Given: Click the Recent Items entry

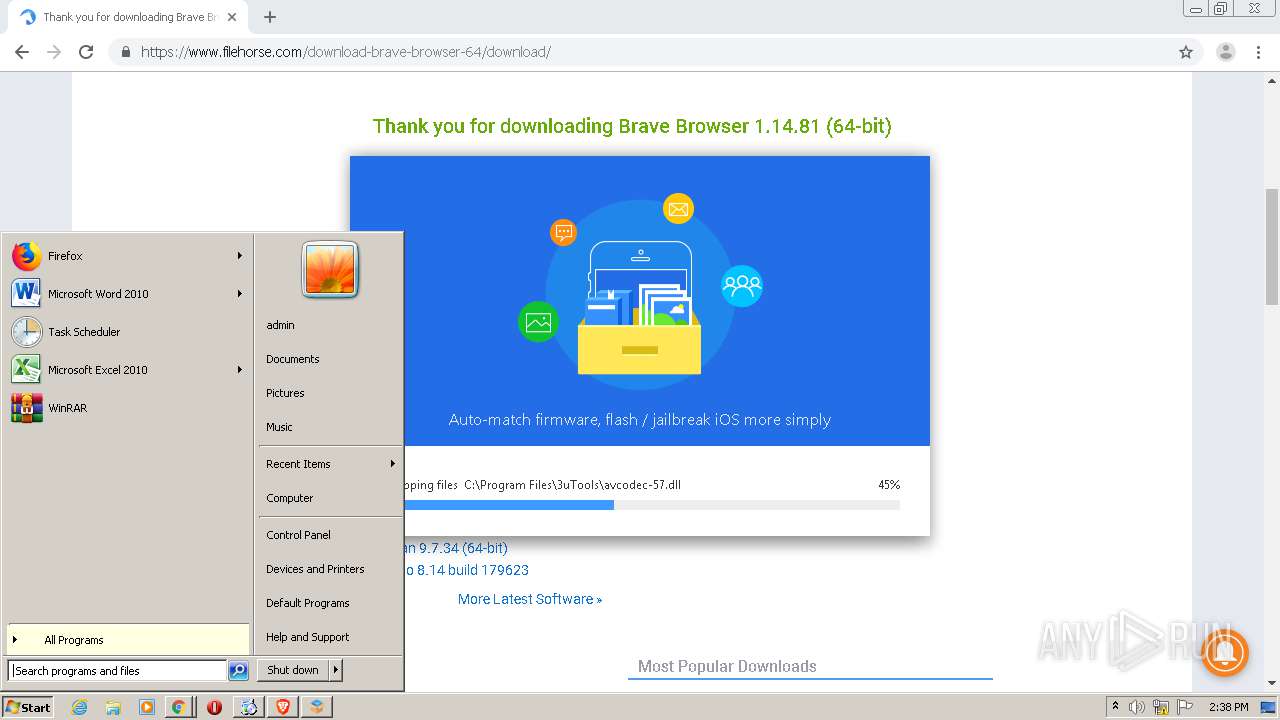Looking at the screenshot, I should click(x=330, y=464).
